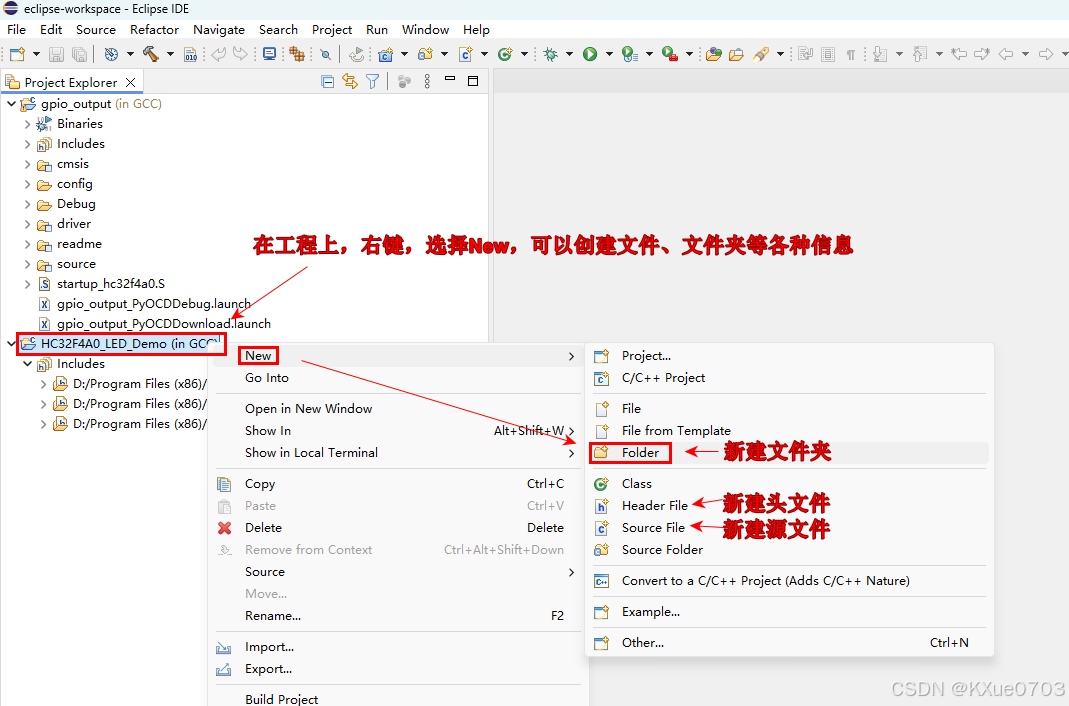This screenshot has width=1069, height=706.
Task: Choose File from Template in submenu
Action: click(789, 431)
